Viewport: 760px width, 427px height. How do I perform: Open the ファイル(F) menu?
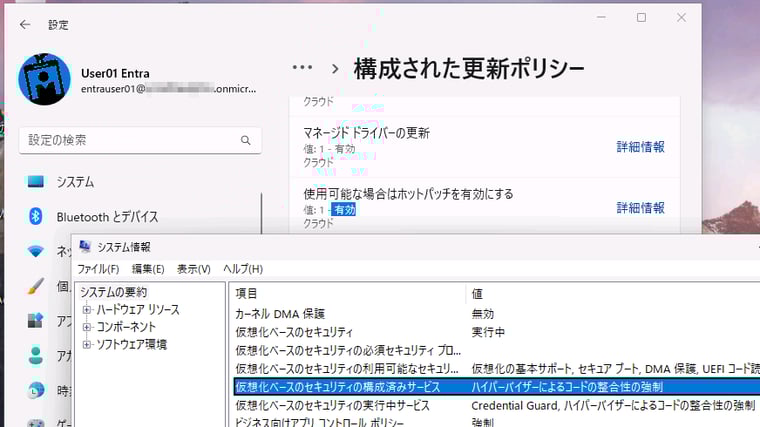tap(98, 269)
